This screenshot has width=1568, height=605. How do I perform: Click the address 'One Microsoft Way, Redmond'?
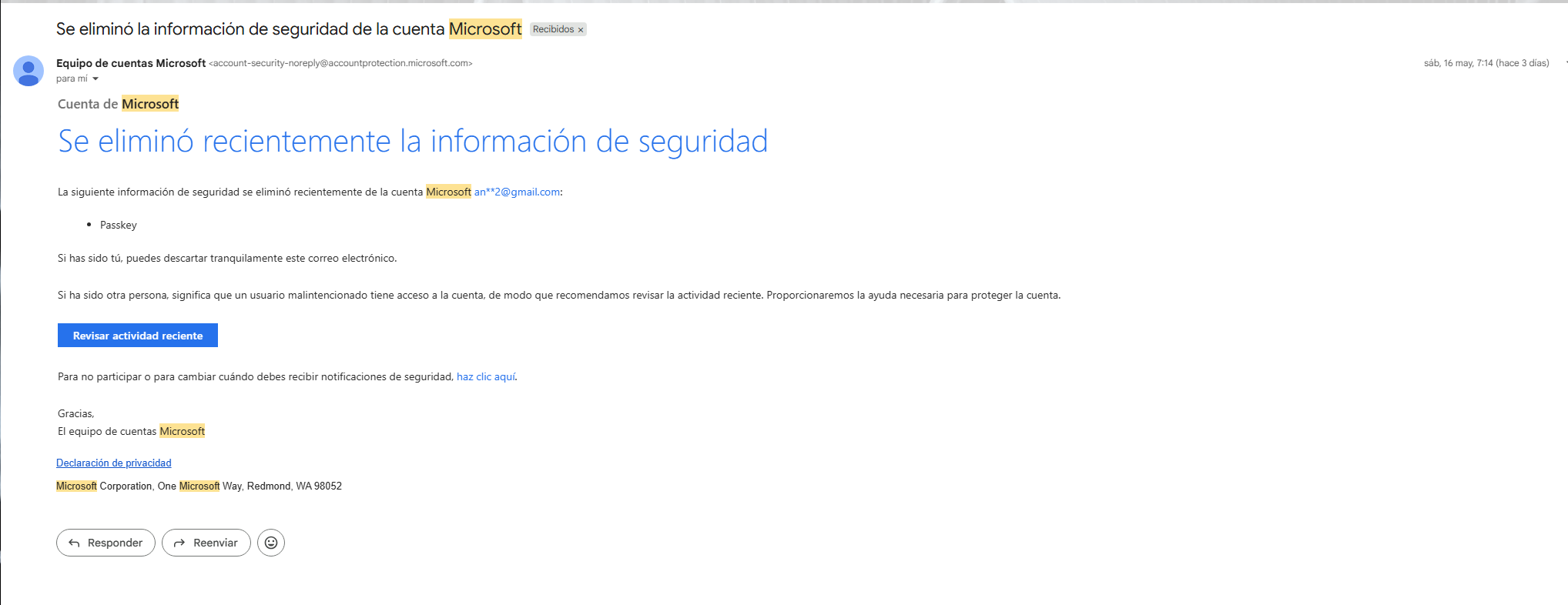(x=225, y=486)
